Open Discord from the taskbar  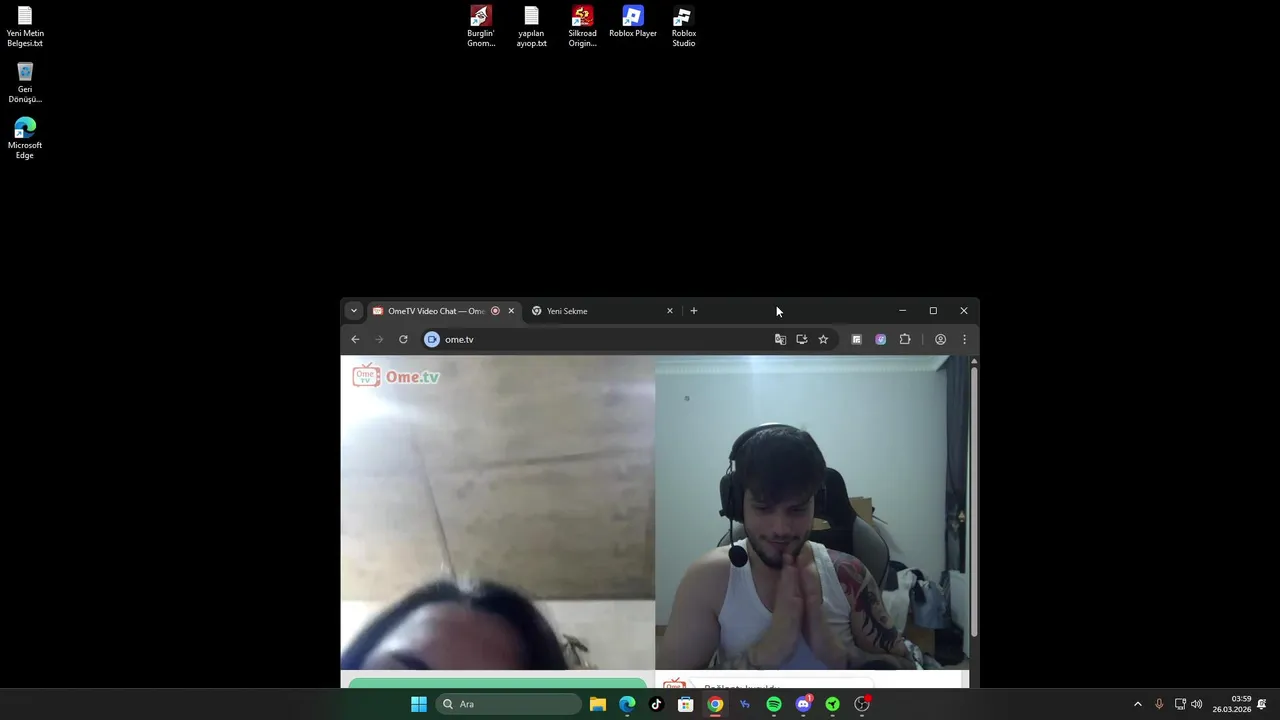pyautogui.click(x=803, y=704)
